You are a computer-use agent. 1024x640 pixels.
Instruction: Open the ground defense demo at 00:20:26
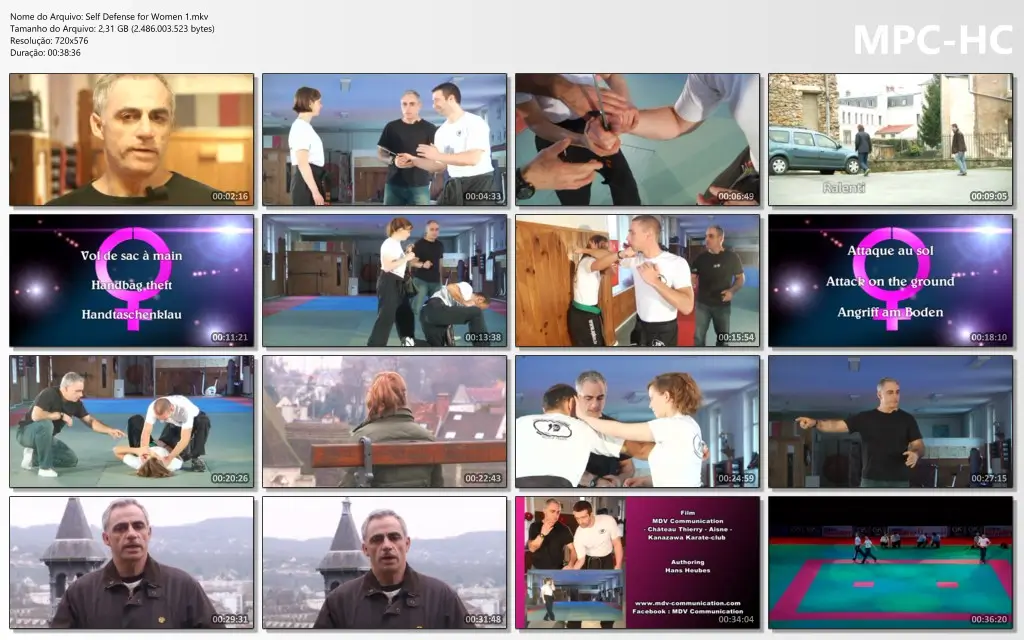coord(131,421)
